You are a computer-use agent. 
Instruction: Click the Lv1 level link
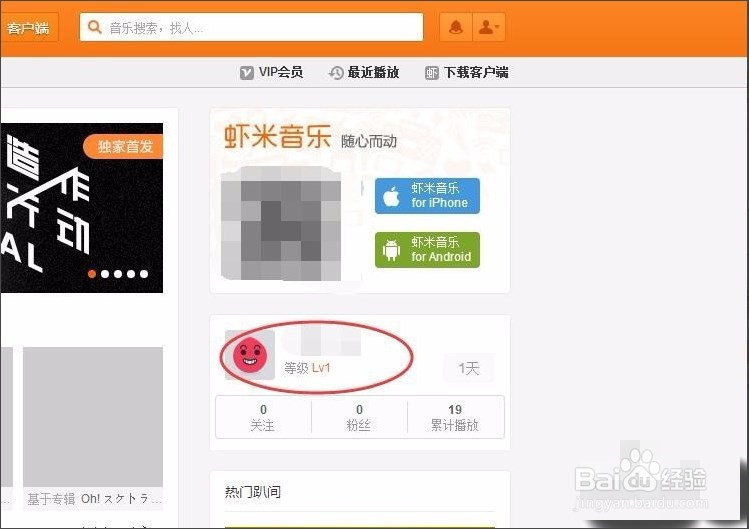point(321,368)
